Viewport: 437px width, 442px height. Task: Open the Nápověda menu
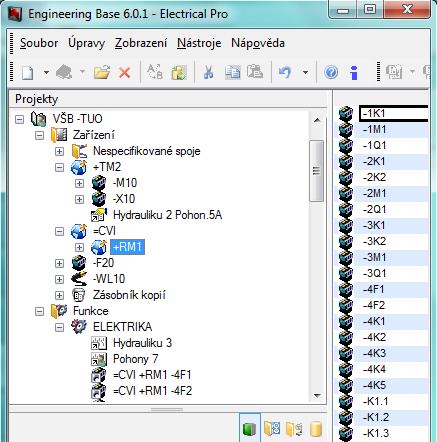tap(258, 43)
